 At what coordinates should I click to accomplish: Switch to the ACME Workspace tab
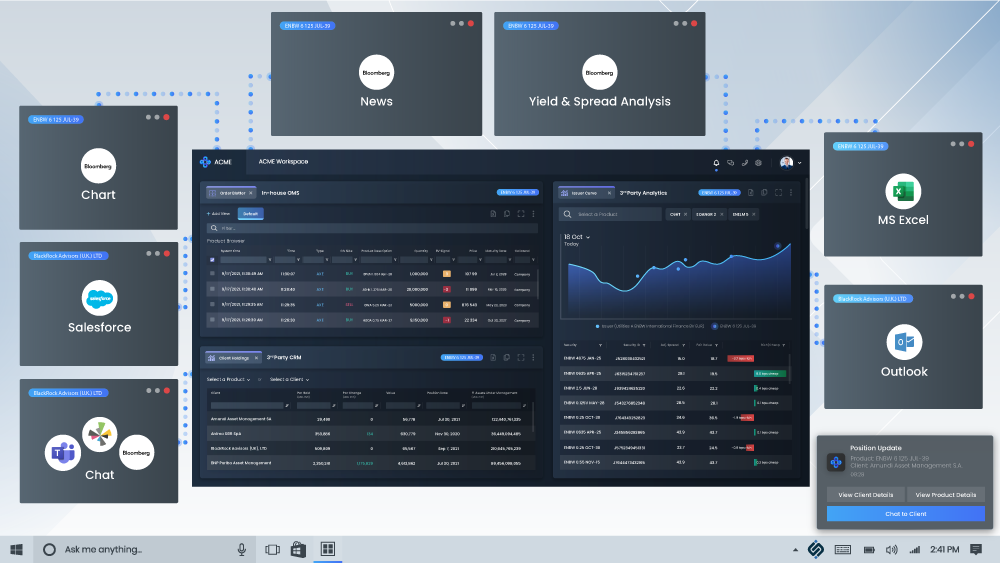click(x=283, y=162)
